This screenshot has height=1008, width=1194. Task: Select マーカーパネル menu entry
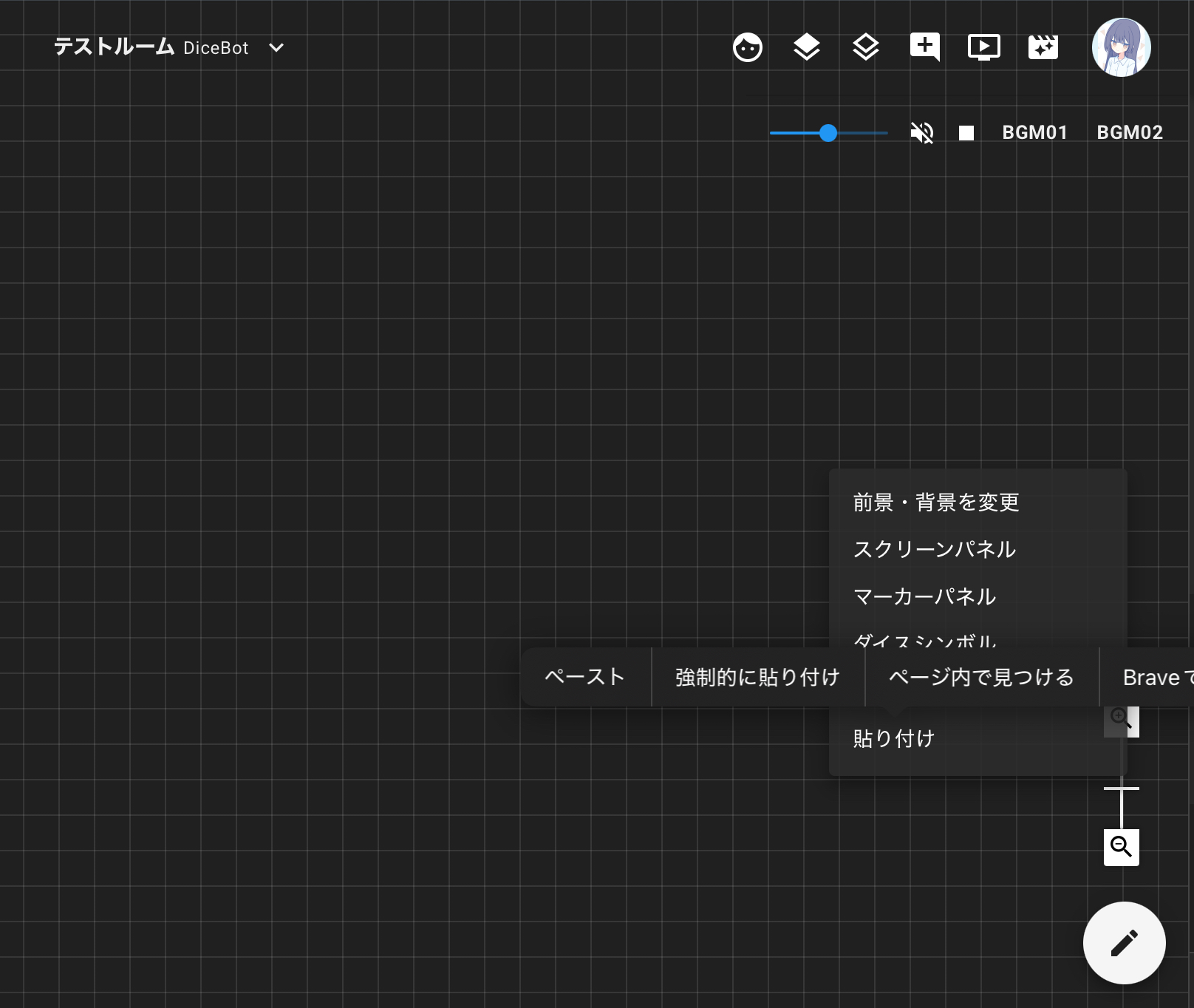click(x=924, y=597)
